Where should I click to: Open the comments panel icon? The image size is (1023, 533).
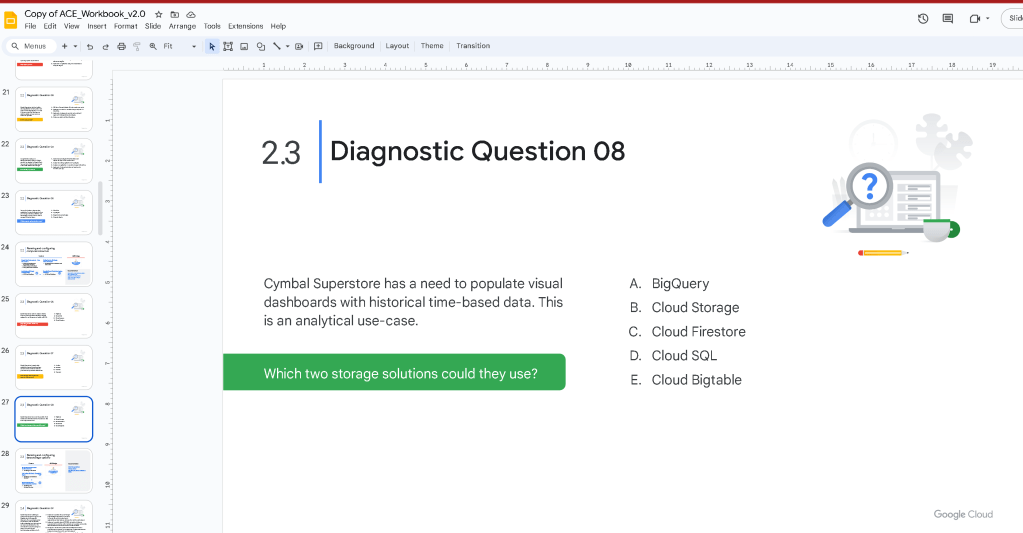[948, 19]
